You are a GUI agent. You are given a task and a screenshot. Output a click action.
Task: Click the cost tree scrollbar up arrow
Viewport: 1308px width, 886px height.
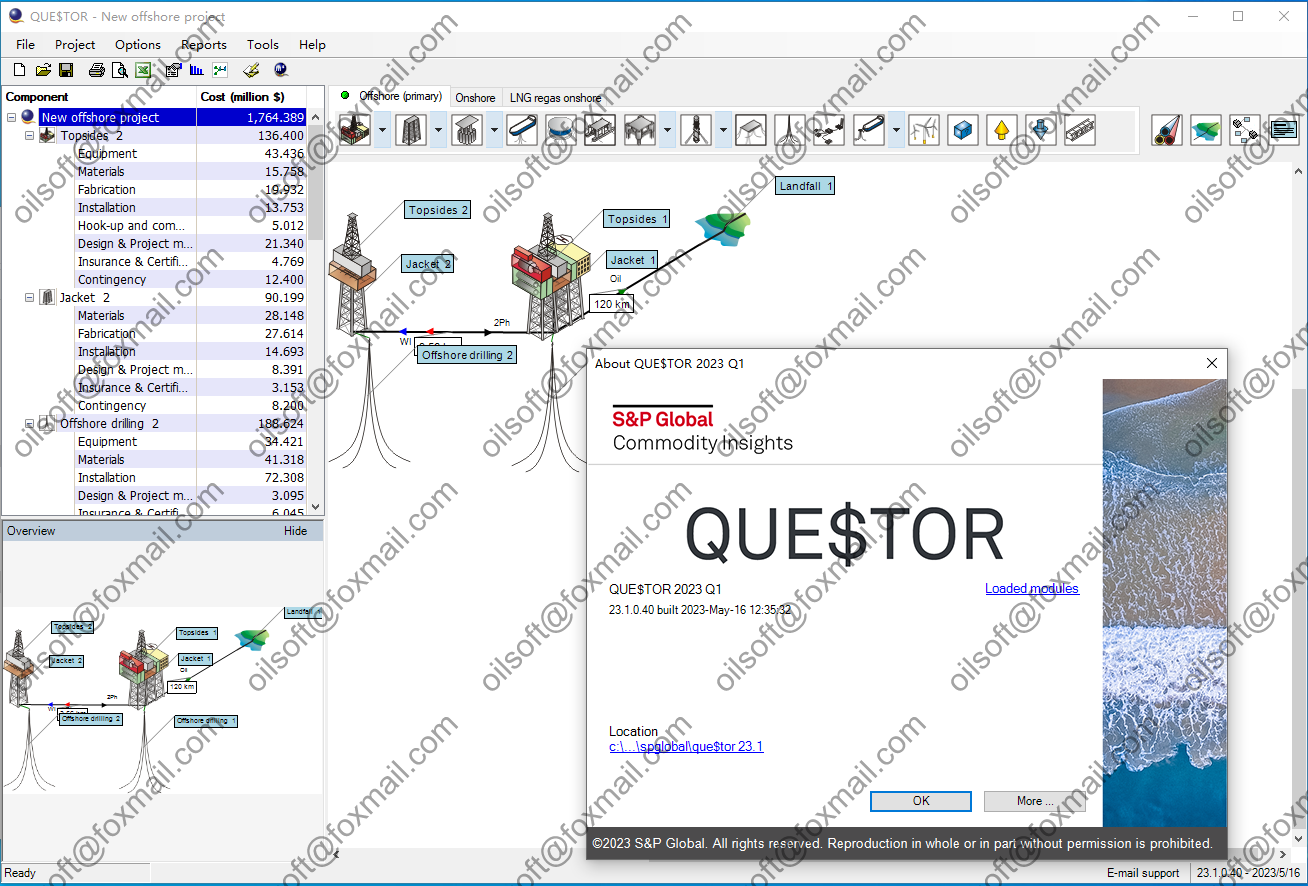[x=316, y=118]
